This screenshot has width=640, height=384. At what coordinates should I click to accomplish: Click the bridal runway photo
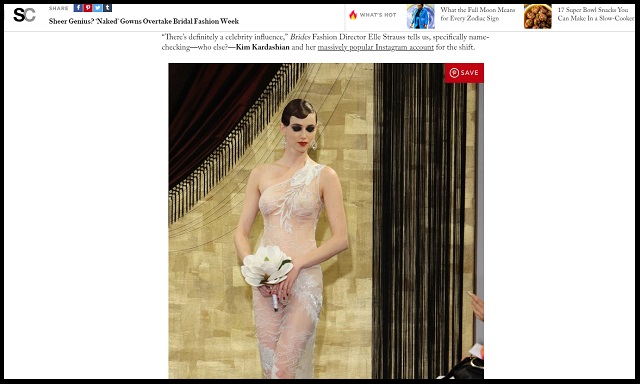point(326,221)
